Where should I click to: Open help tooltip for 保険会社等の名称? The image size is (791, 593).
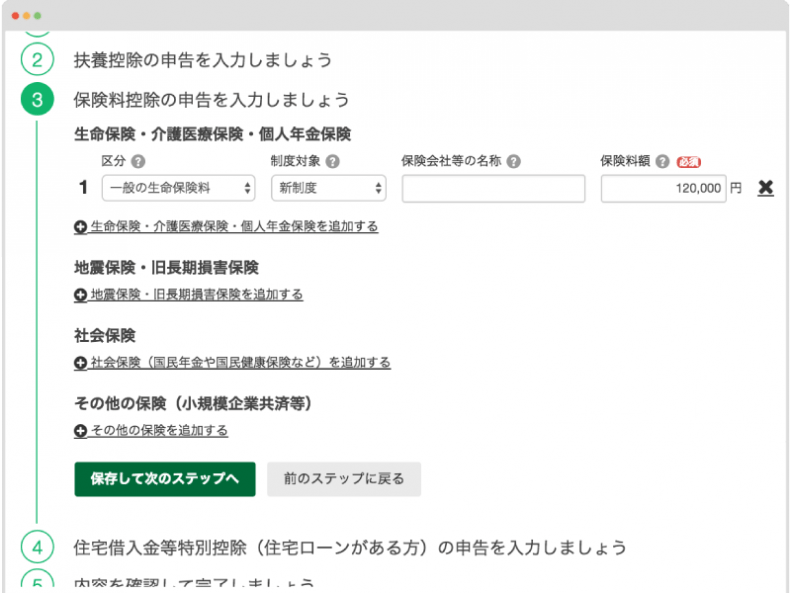click(512, 162)
